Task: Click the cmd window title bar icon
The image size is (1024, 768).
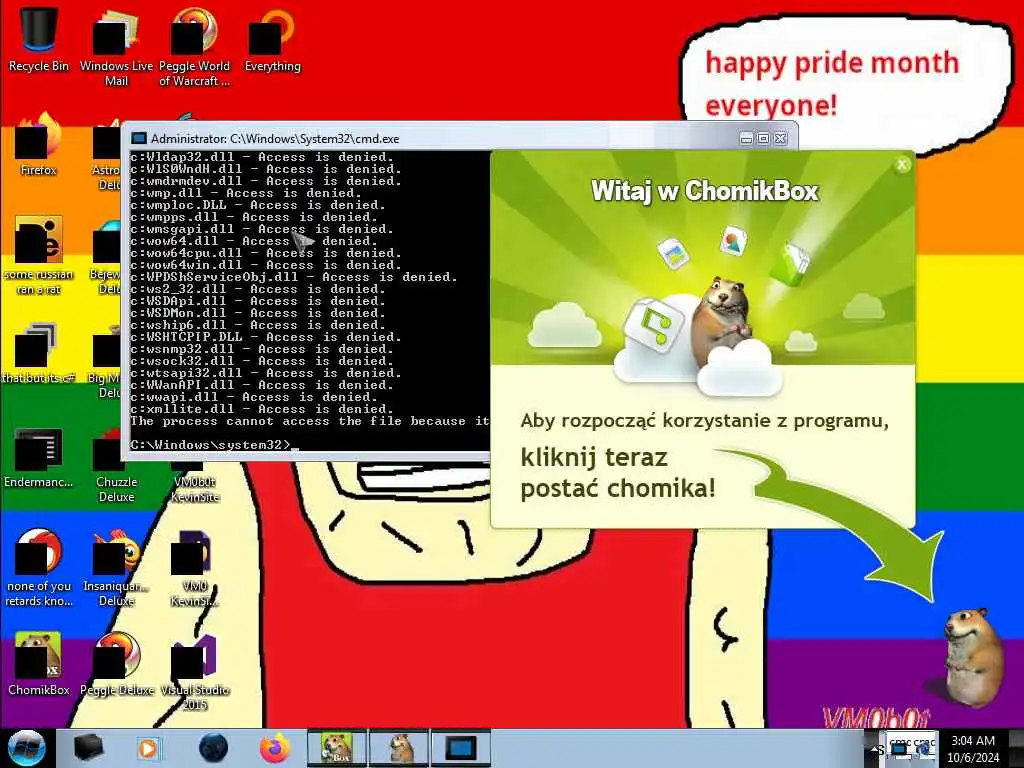Action: click(138, 138)
